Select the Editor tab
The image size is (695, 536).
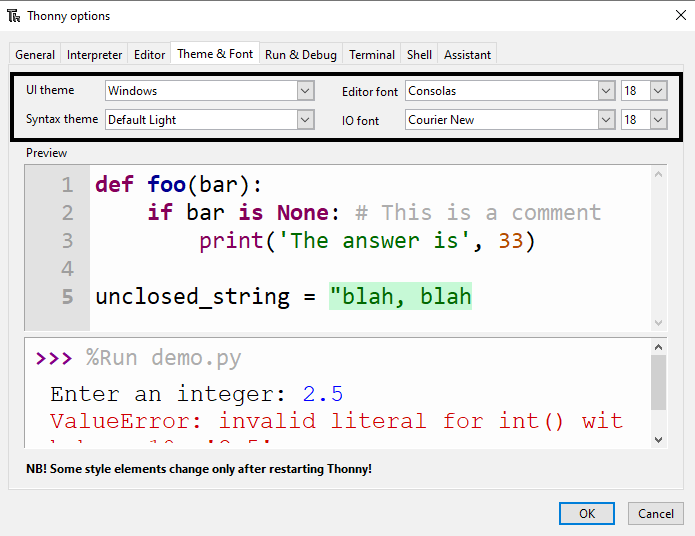pyautogui.click(x=149, y=55)
